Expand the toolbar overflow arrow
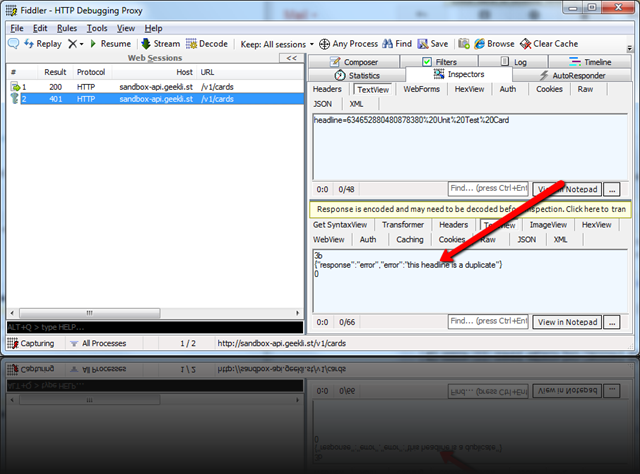Image resolution: width=640 pixels, height=474 pixels. 629,48
